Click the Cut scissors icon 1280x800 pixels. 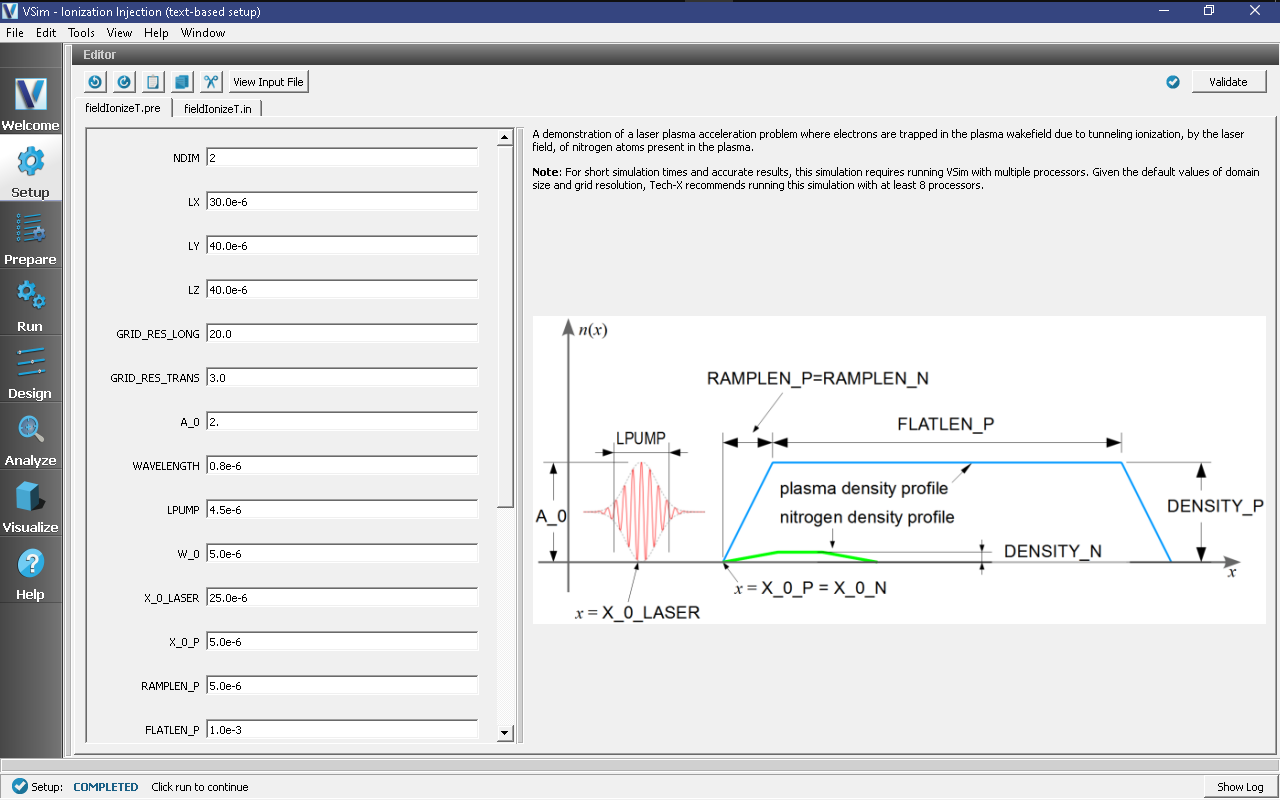tap(211, 82)
